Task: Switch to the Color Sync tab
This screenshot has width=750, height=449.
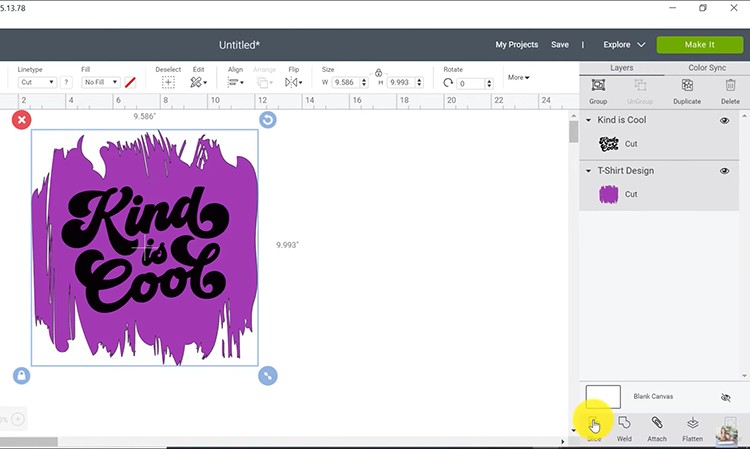Action: point(707,68)
